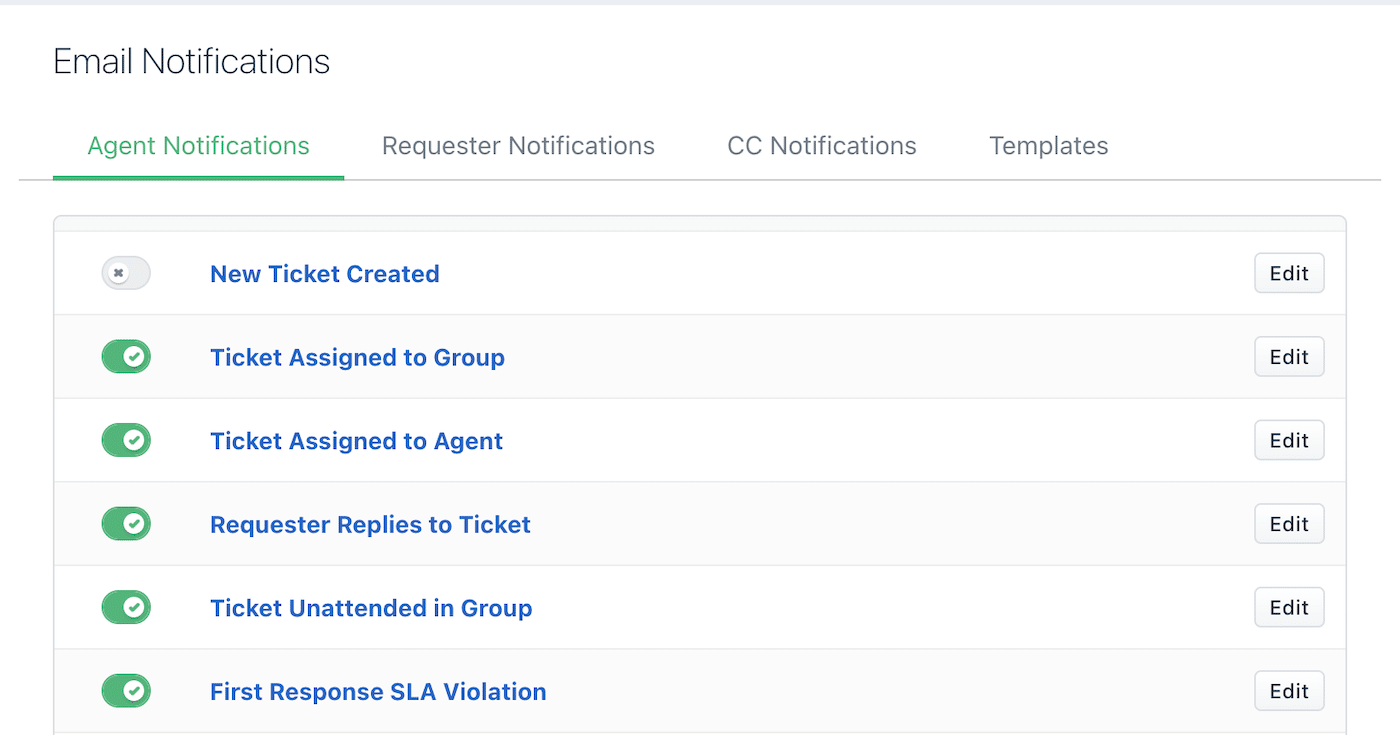Disable the Ticket Unattended in Group notification

[126, 607]
